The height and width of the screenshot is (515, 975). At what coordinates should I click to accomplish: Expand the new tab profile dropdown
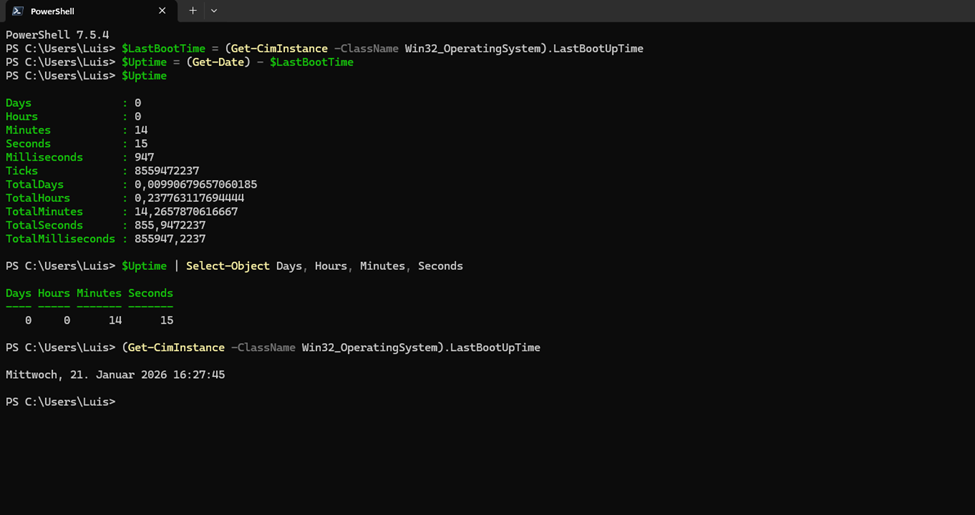tap(214, 11)
